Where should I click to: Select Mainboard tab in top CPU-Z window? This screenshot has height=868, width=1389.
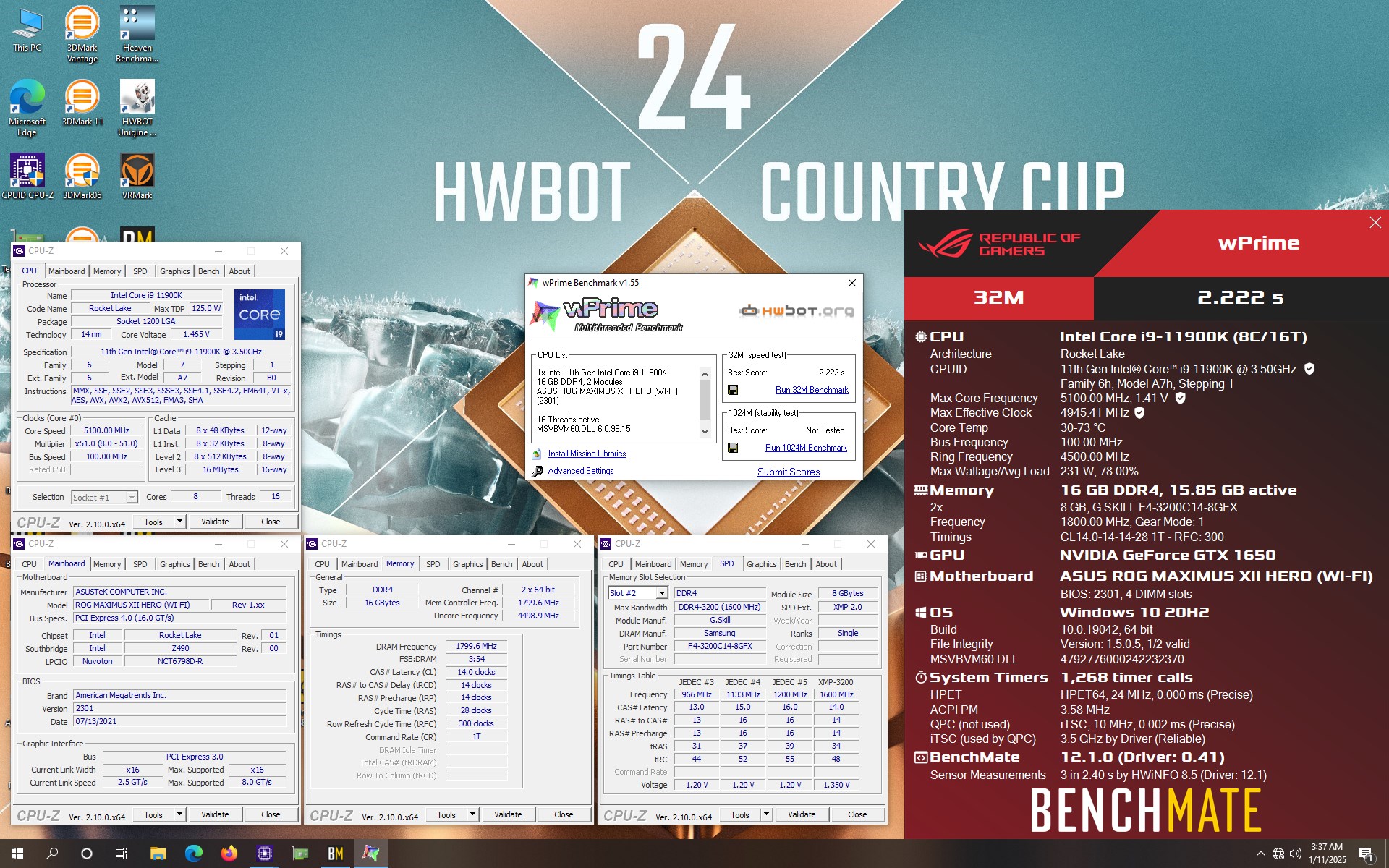pyautogui.click(x=67, y=271)
